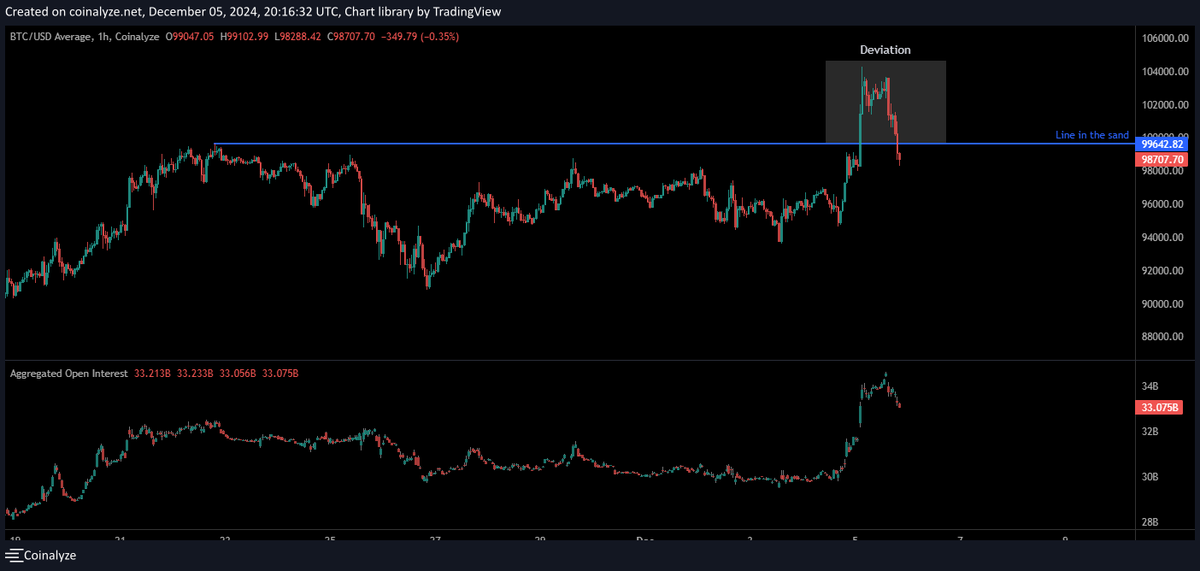Click the 28B open interest axis label
Image resolution: width=1200 pixels, height=571 pixels.
[1150, 522]
